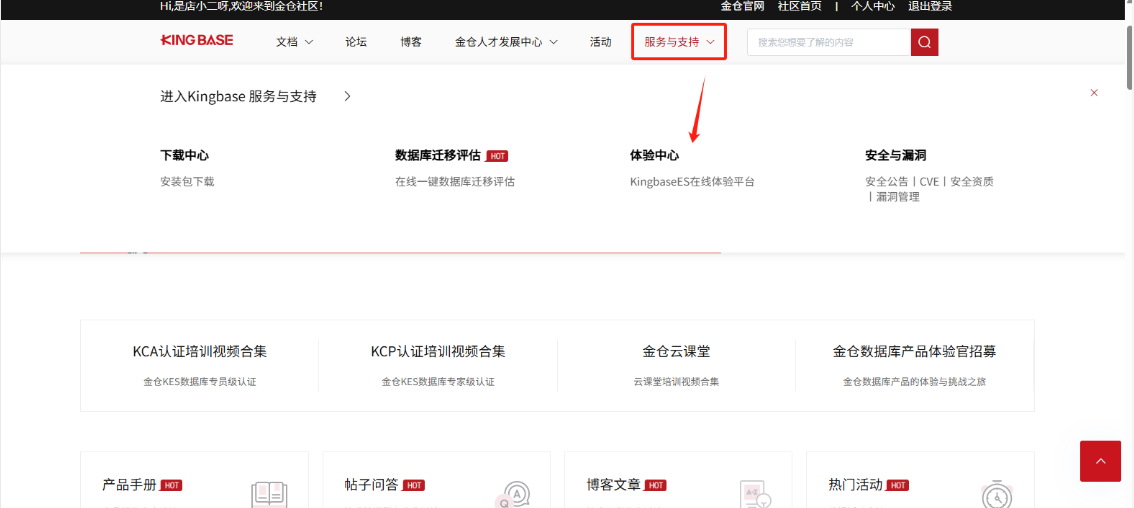Click the 产品手册 book icon
The image size is (1134, 508).
269,494
